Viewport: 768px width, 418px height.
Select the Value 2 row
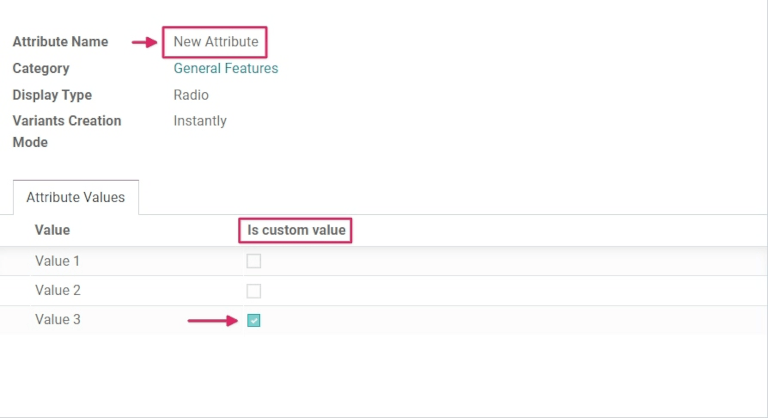58,290
